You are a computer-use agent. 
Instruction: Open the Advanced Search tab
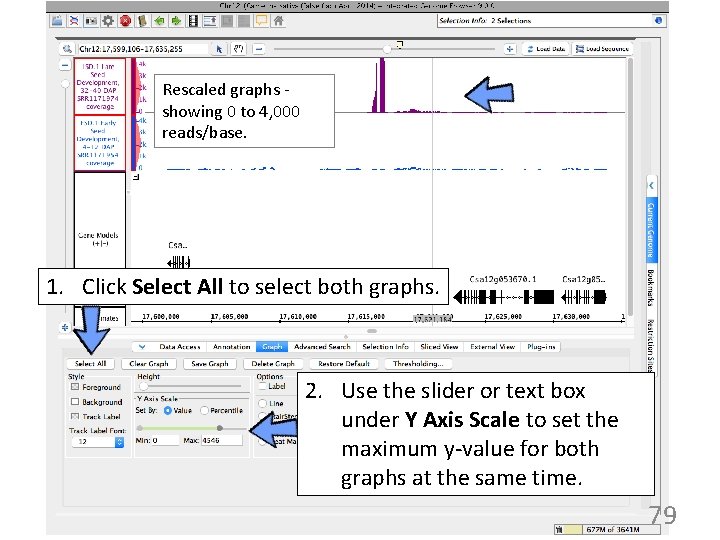click(x=322, y=347)
